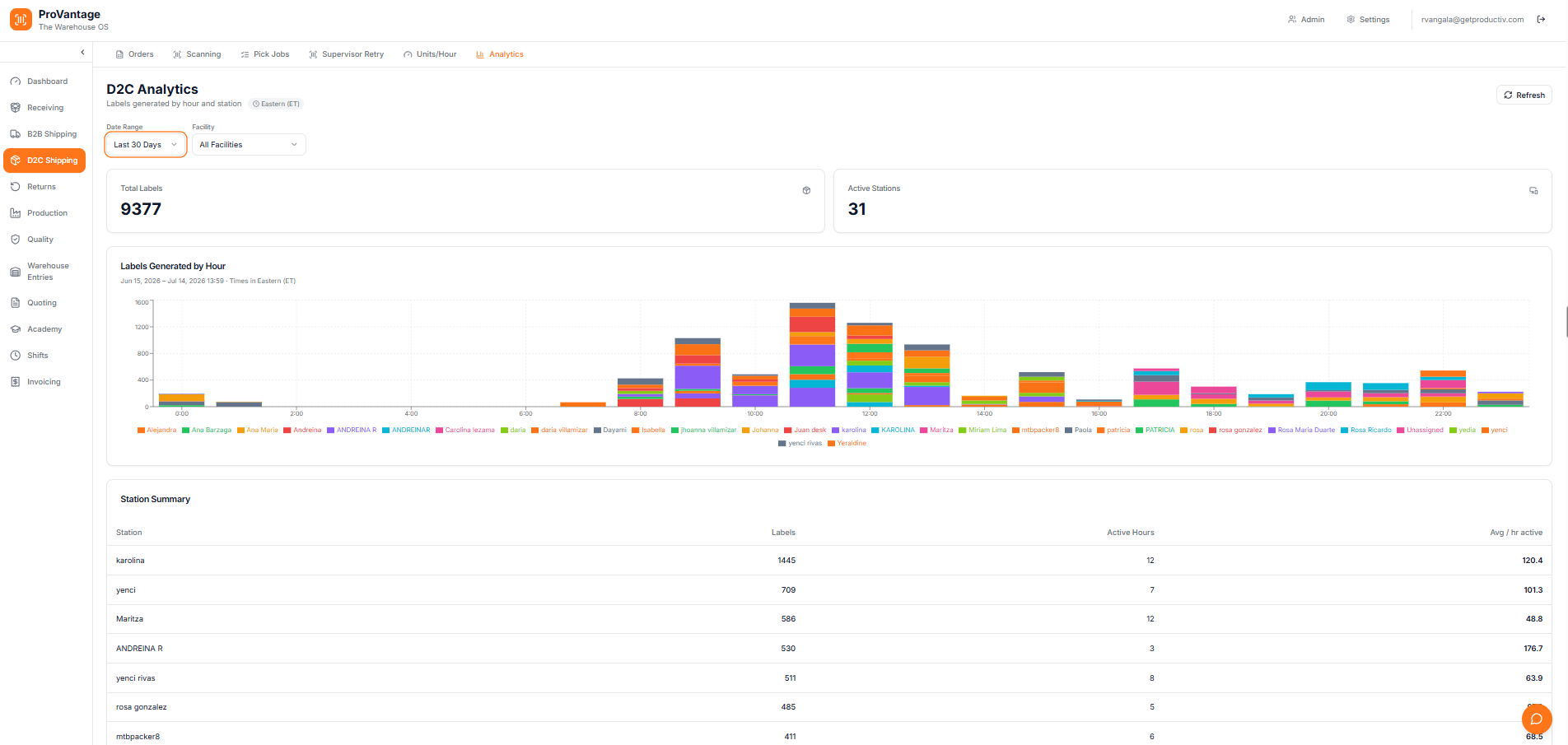The image size is (1568, 745).
Task: Go to the Receiving section
Action: [46, 108]
